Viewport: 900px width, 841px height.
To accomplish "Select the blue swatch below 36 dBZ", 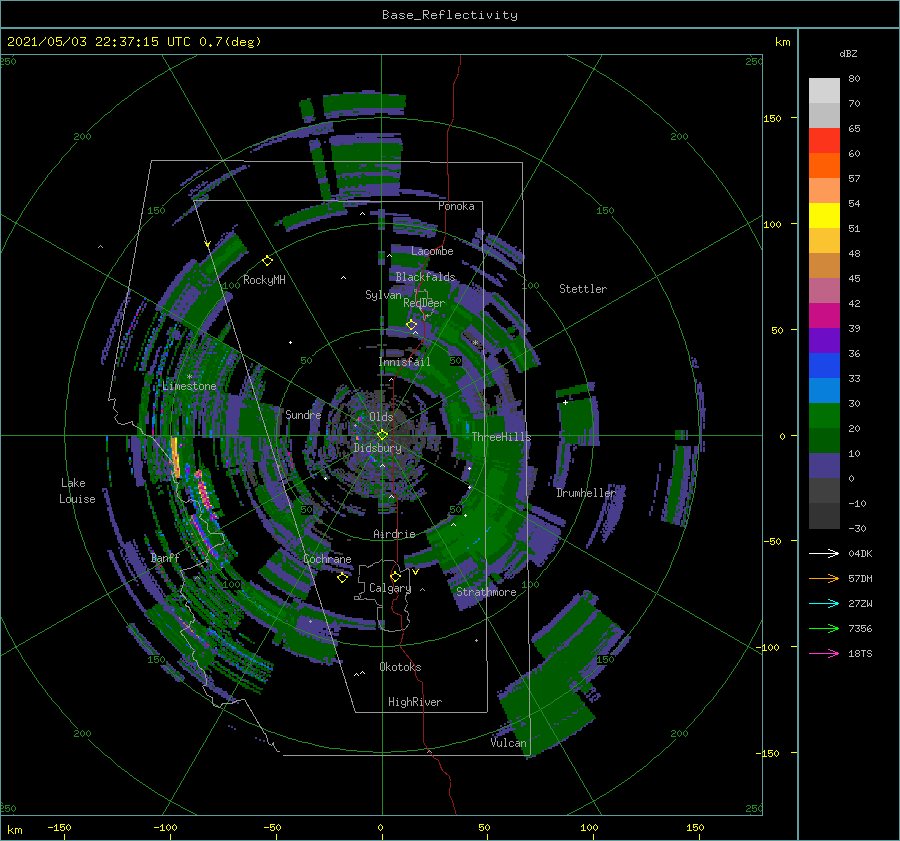I will coord(824,365).
